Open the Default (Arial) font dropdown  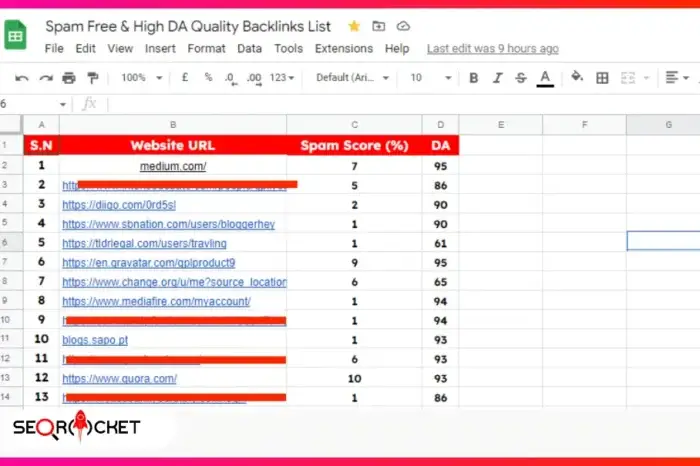(353, 78)
